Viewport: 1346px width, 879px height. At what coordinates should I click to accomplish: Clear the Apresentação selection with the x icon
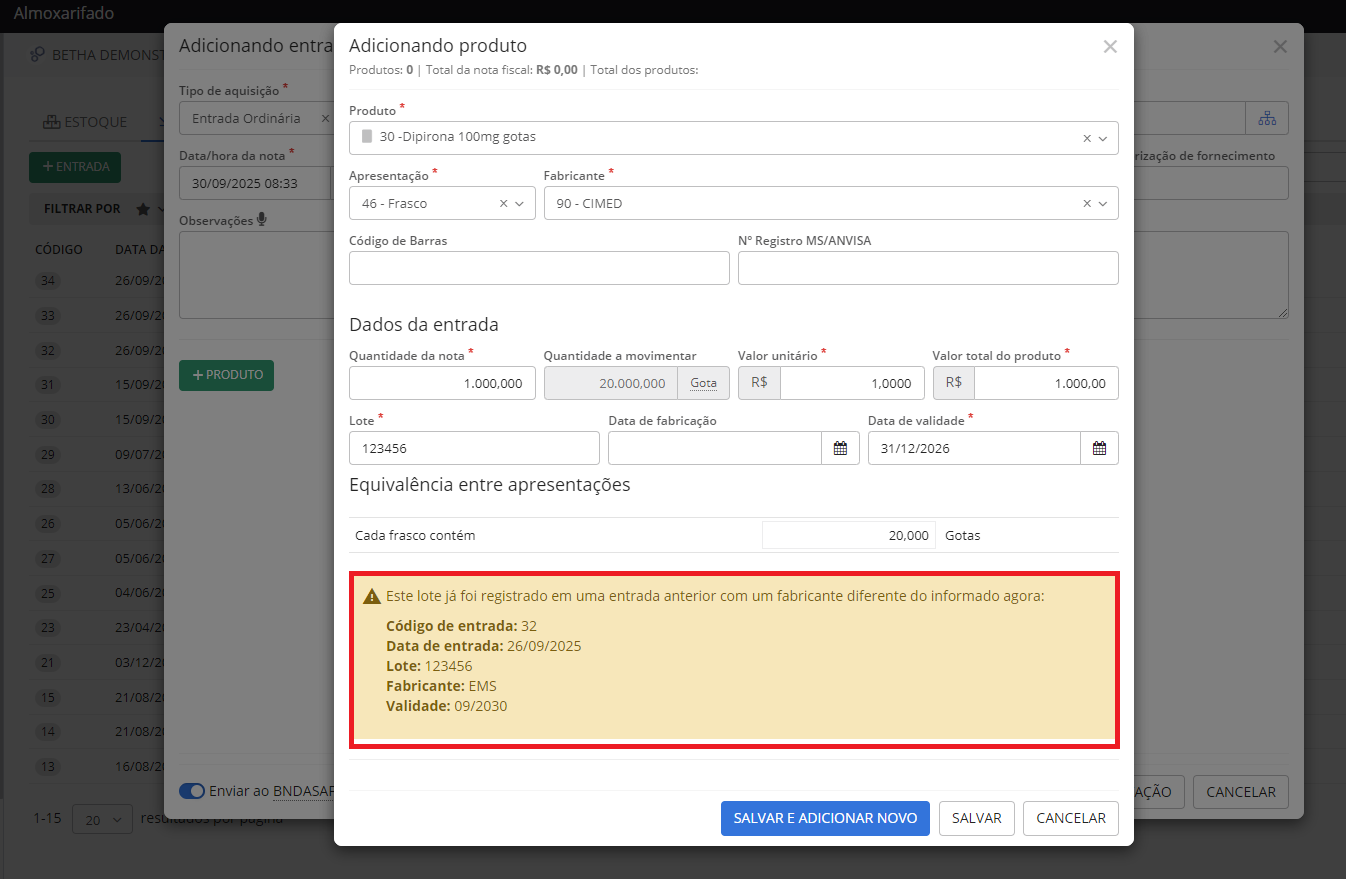[x=504, y=204]
